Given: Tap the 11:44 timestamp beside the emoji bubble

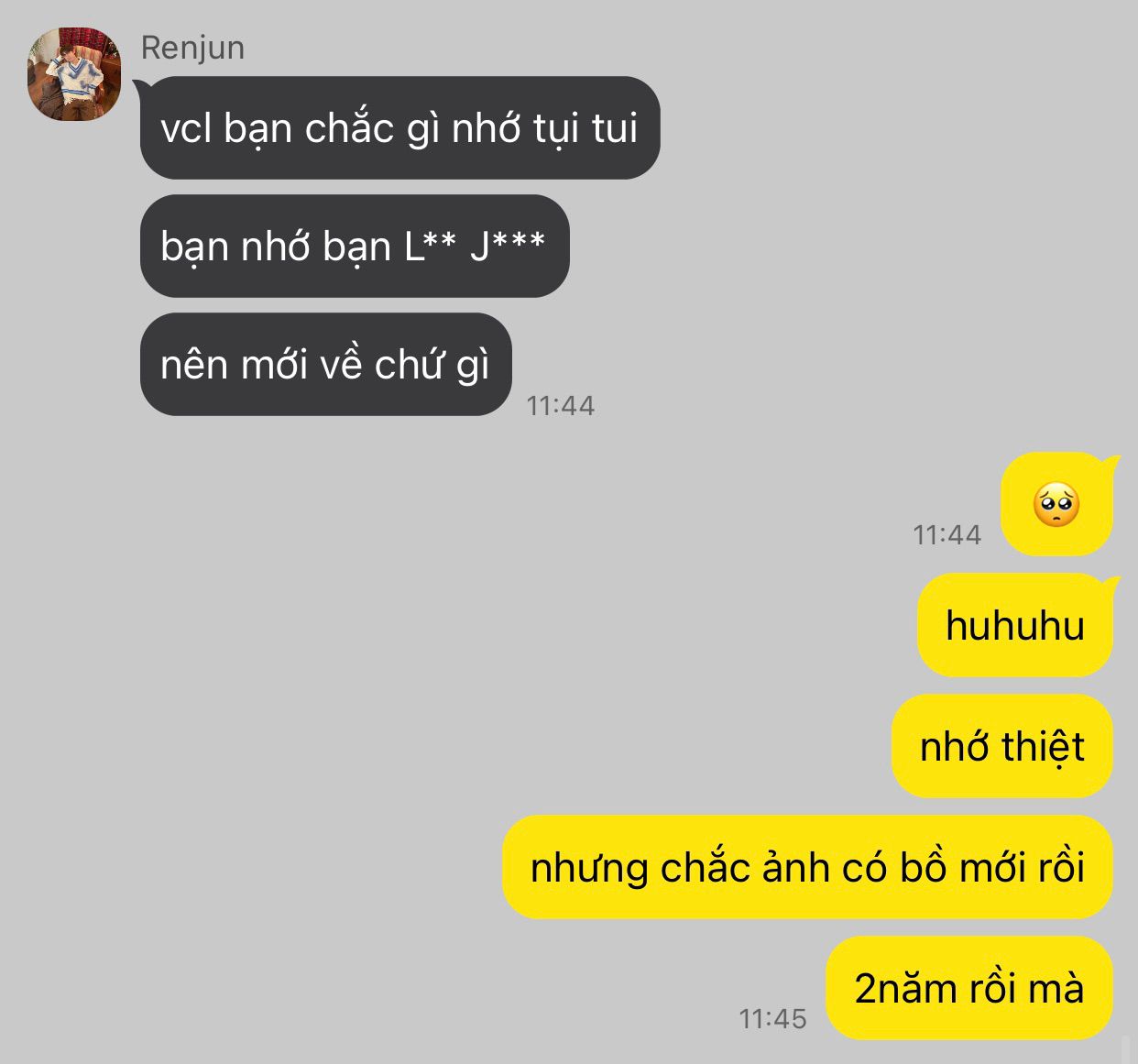Looking at the screenshot, I should (x=947, y=534).
